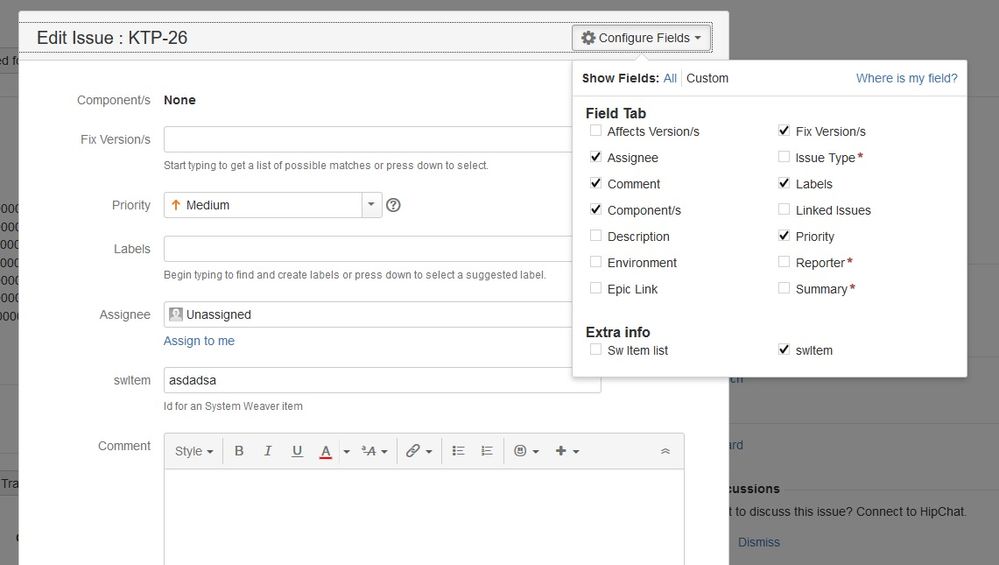Uncheck the Comment field checkbox
This screenshot has height=565, width=999.
[596, 183]
